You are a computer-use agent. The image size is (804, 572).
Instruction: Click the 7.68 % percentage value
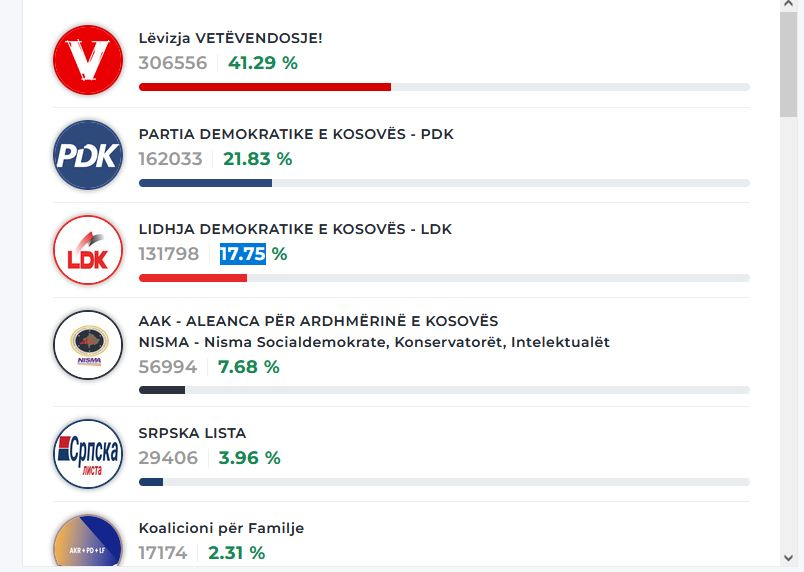248,367
